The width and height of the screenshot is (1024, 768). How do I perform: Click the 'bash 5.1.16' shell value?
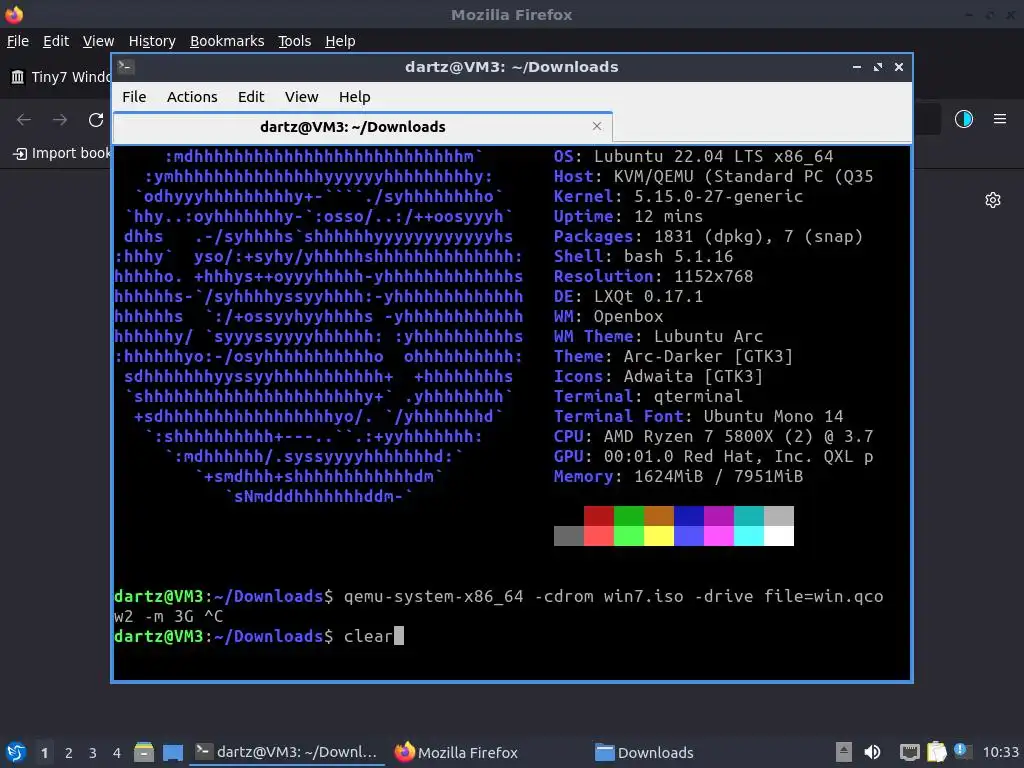(679, 257)
